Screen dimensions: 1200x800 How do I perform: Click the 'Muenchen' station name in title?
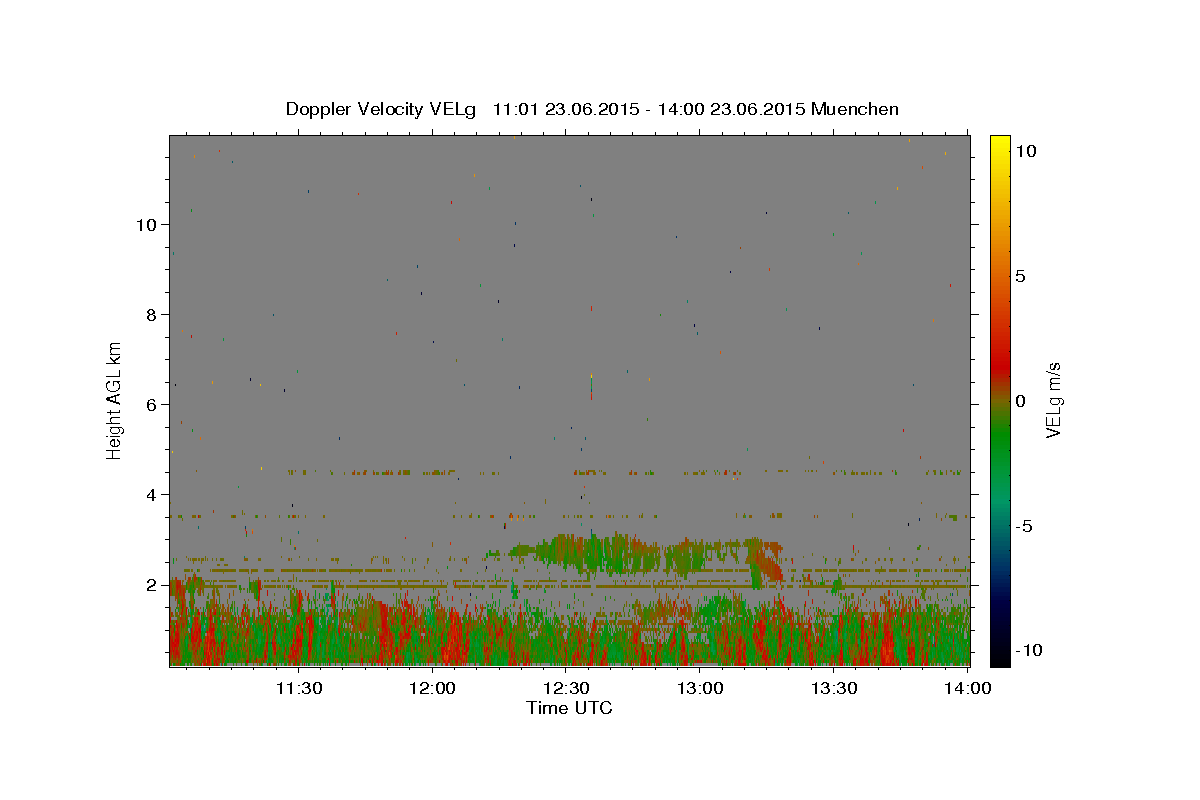click(855, 109)
